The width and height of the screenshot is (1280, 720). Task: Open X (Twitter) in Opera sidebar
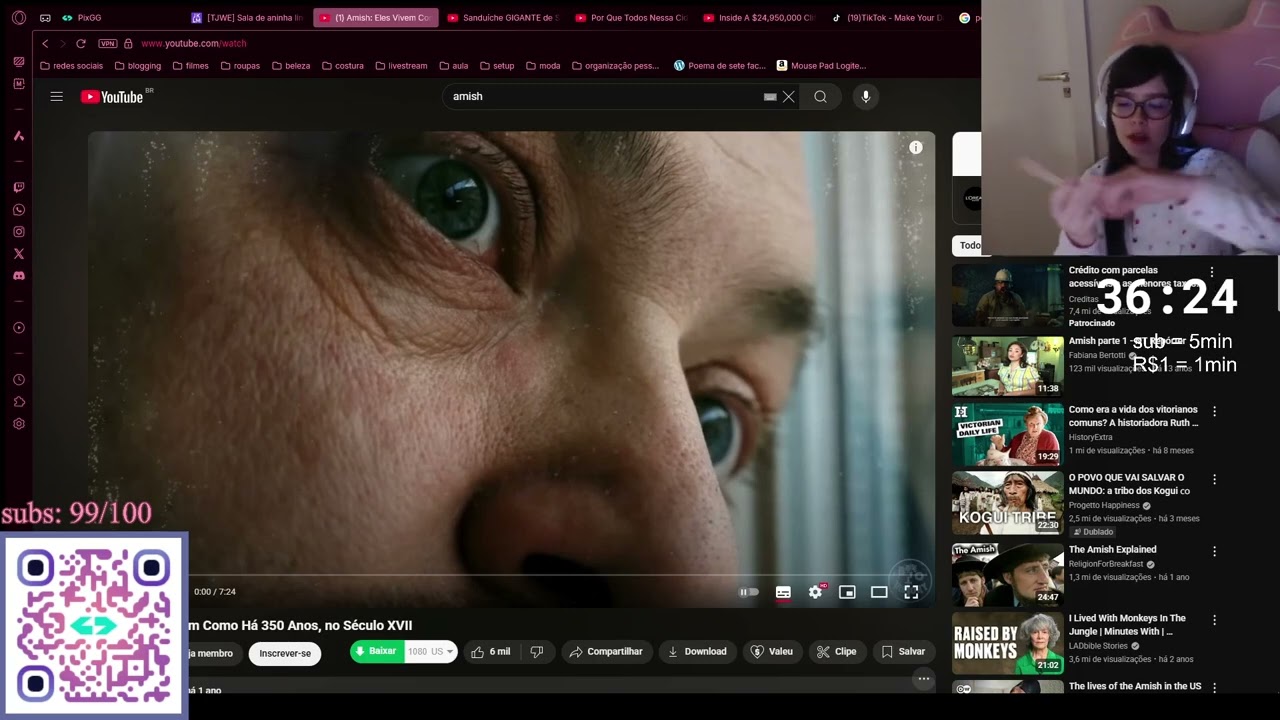pyautogui.click(x=18, y=254)
